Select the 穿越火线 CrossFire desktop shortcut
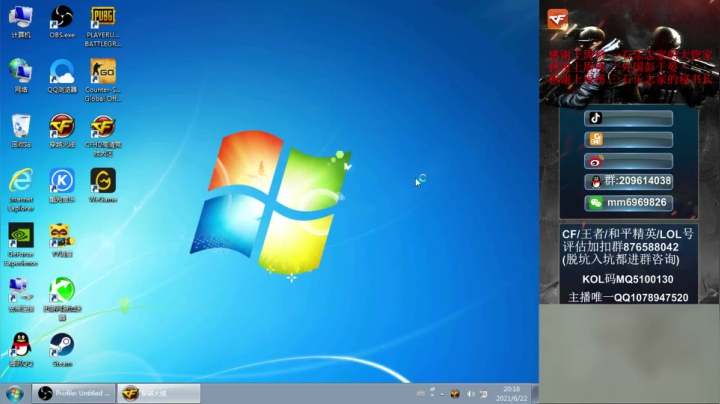The image size is (720, 404). [x=62, y=131]
